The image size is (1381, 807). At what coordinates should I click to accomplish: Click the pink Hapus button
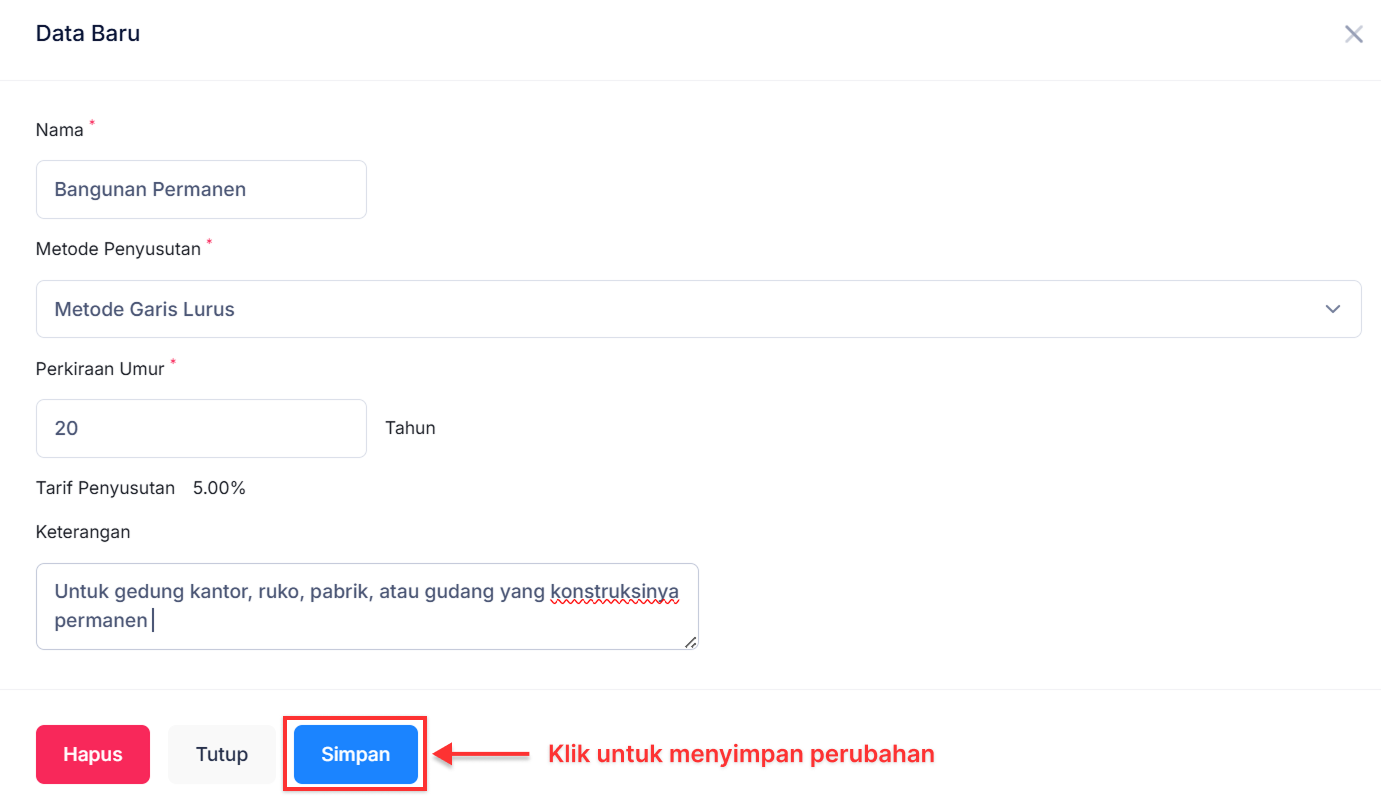92,754
